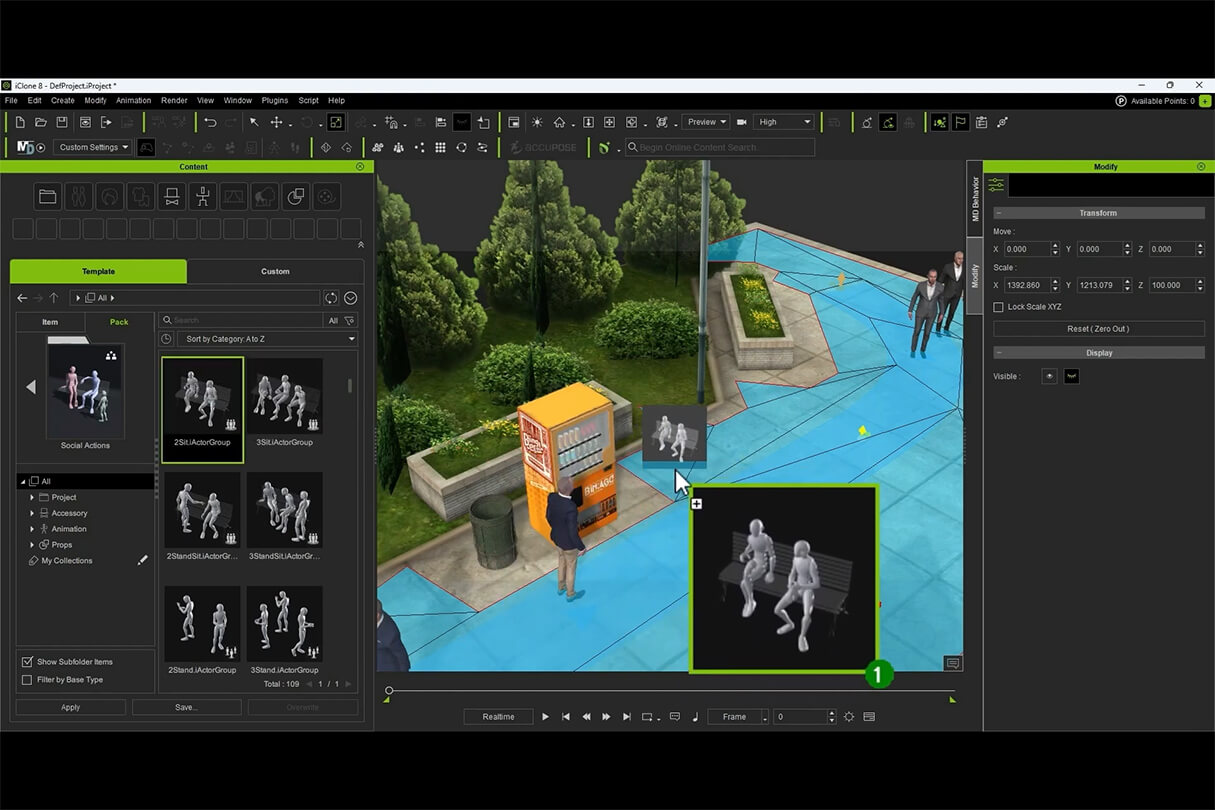
Task: Open the High quality dropdown
Action: coord(785,122)
